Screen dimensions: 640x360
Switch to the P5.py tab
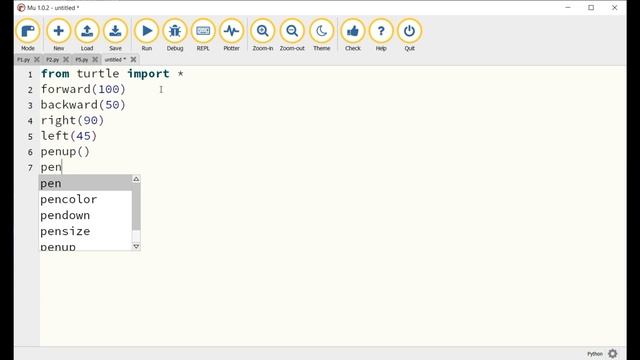(81, 60)
